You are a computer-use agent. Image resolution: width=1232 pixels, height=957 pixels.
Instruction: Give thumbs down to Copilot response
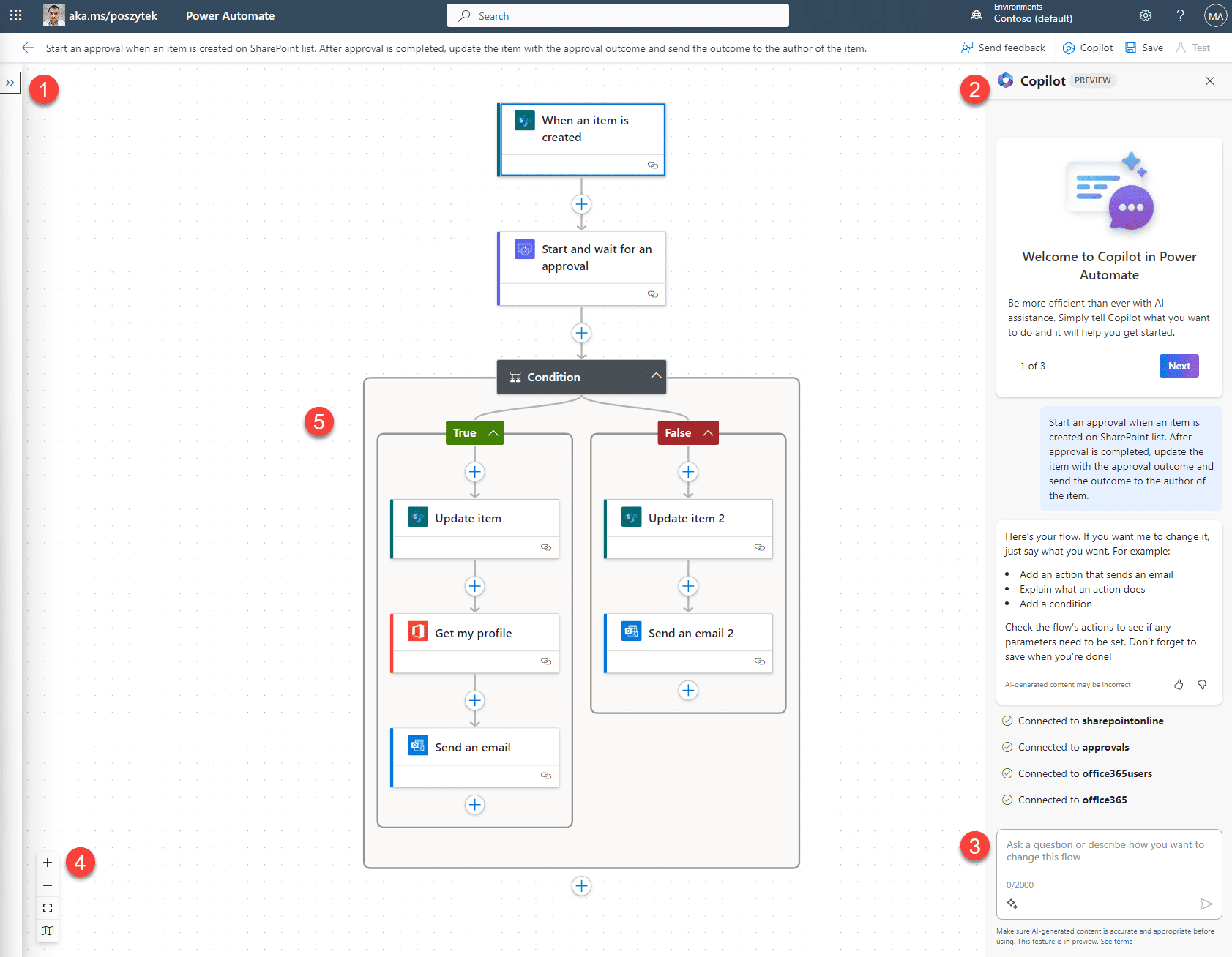click(x=1202, y=685)
